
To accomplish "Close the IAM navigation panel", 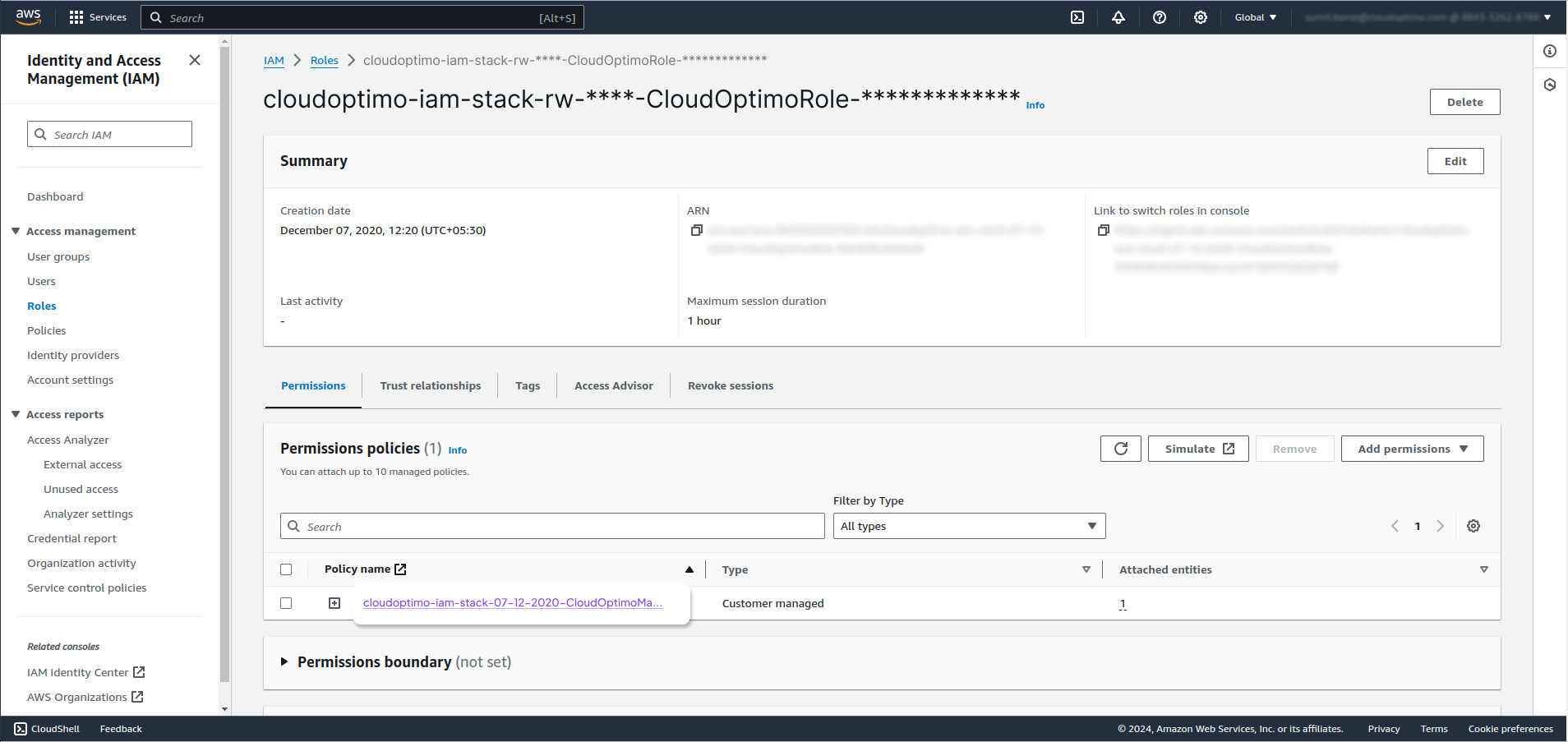I will point(195,60).
